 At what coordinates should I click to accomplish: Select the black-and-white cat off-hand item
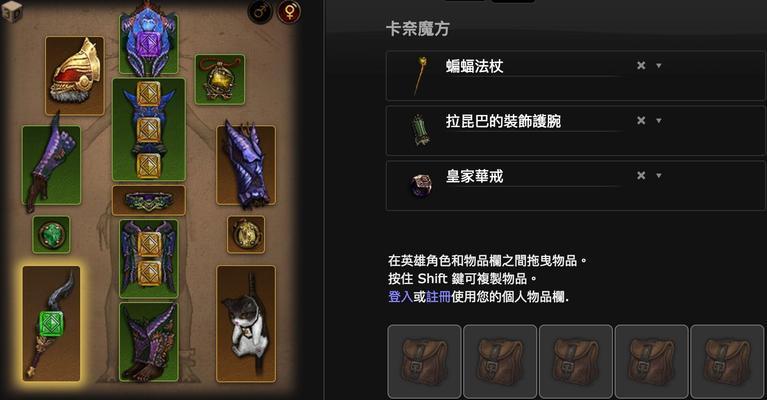coord(246,324)
